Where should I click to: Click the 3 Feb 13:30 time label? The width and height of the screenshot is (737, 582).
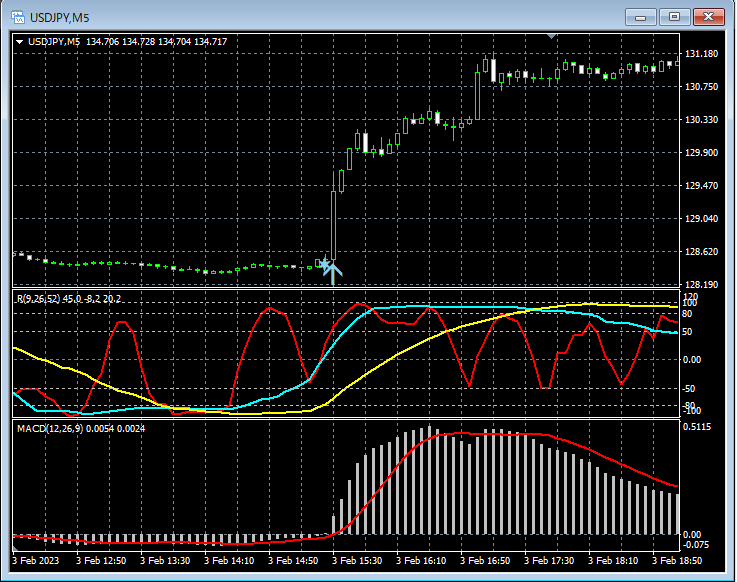[x=165, y=561]
